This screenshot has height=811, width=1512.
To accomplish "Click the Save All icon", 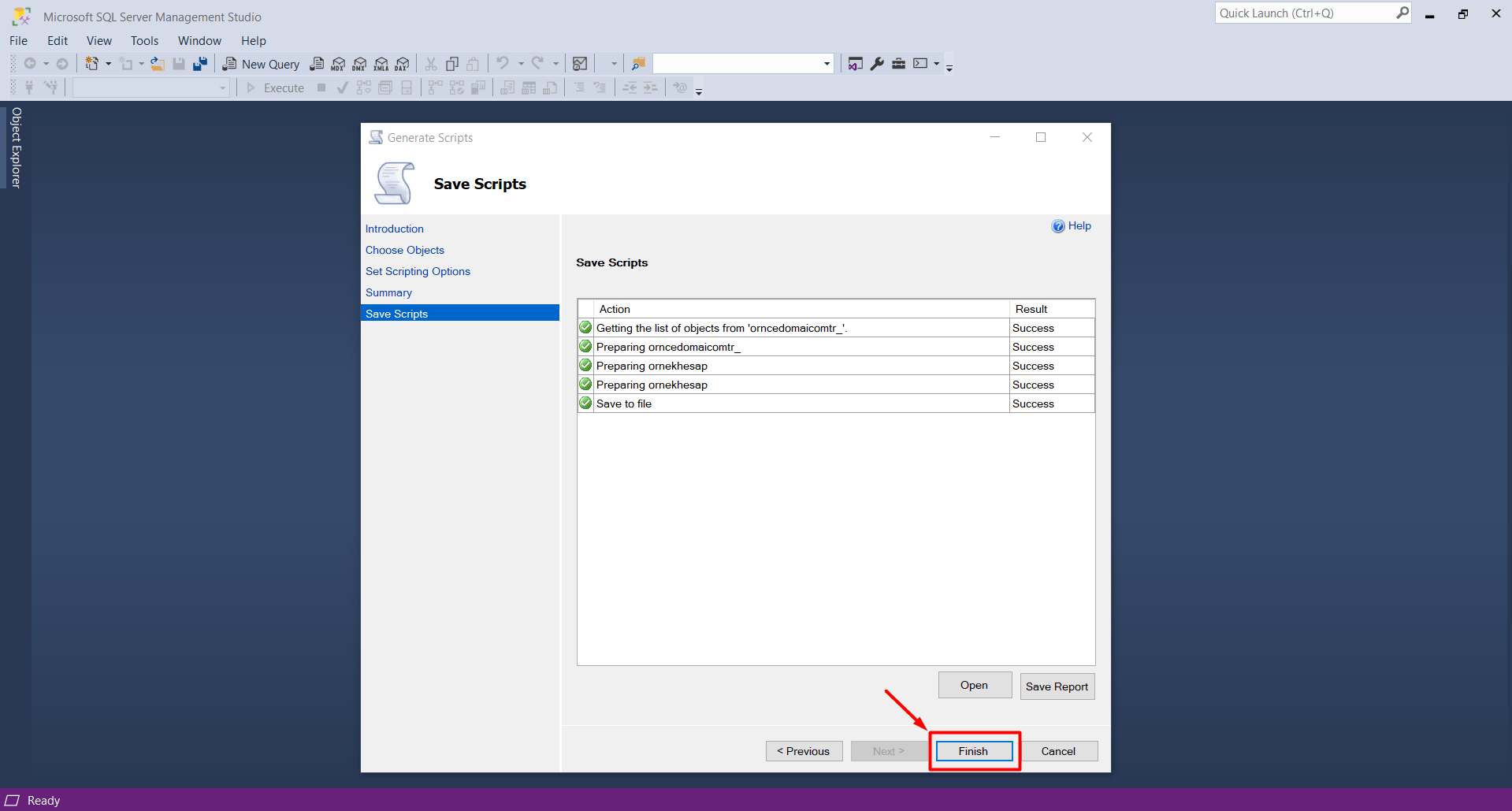I will 200,64.
